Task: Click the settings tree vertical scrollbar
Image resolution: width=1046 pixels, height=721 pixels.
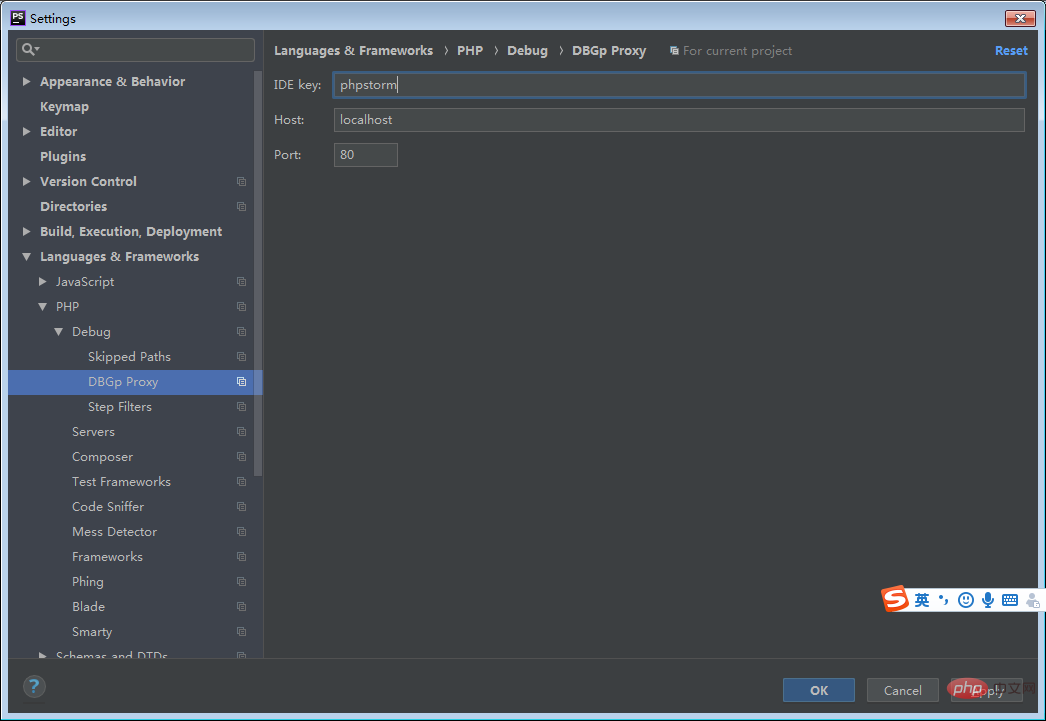Action: click(258, 273)
